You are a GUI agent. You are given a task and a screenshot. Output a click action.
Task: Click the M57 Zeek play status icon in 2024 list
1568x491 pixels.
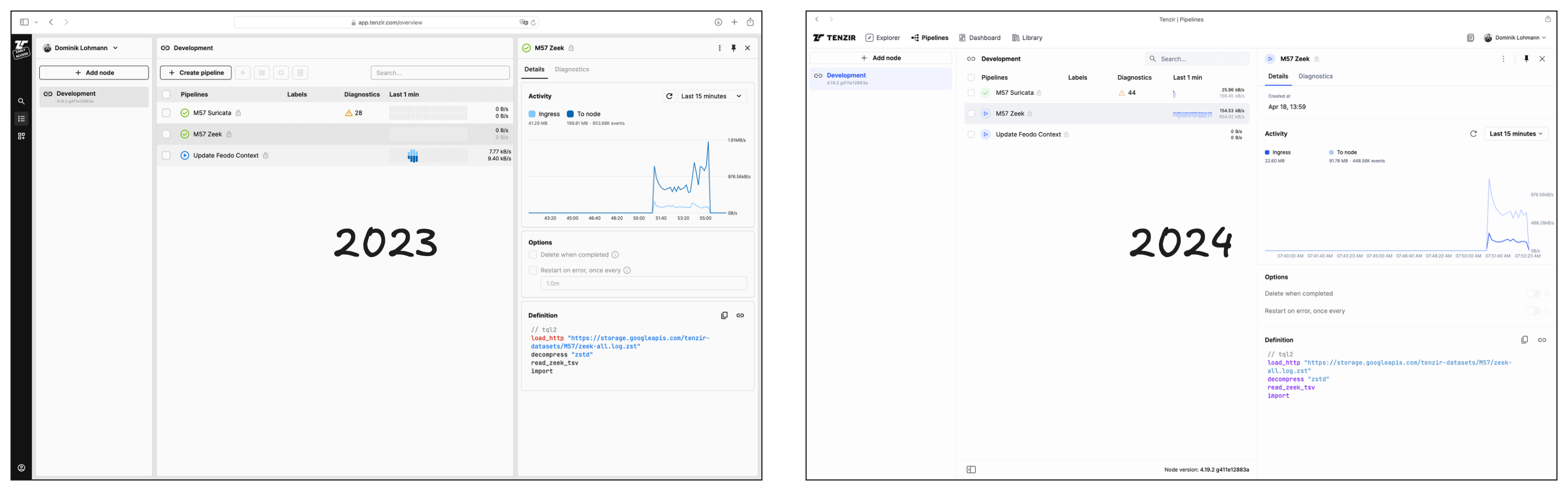click(x=986, y=114)
